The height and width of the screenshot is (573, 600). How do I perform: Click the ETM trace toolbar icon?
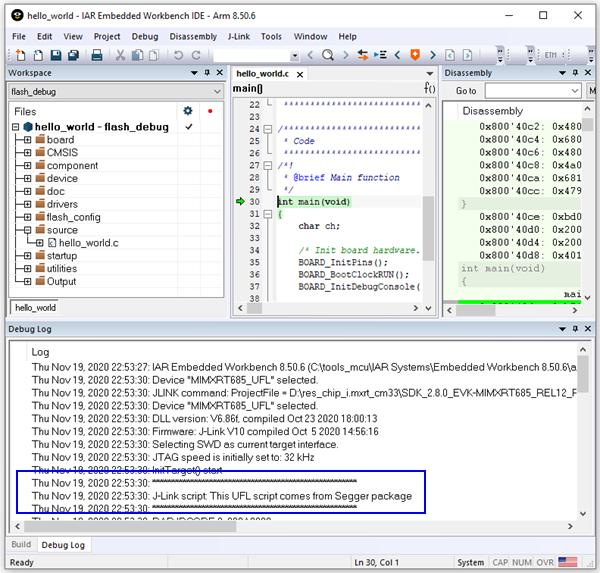[550, 56]
